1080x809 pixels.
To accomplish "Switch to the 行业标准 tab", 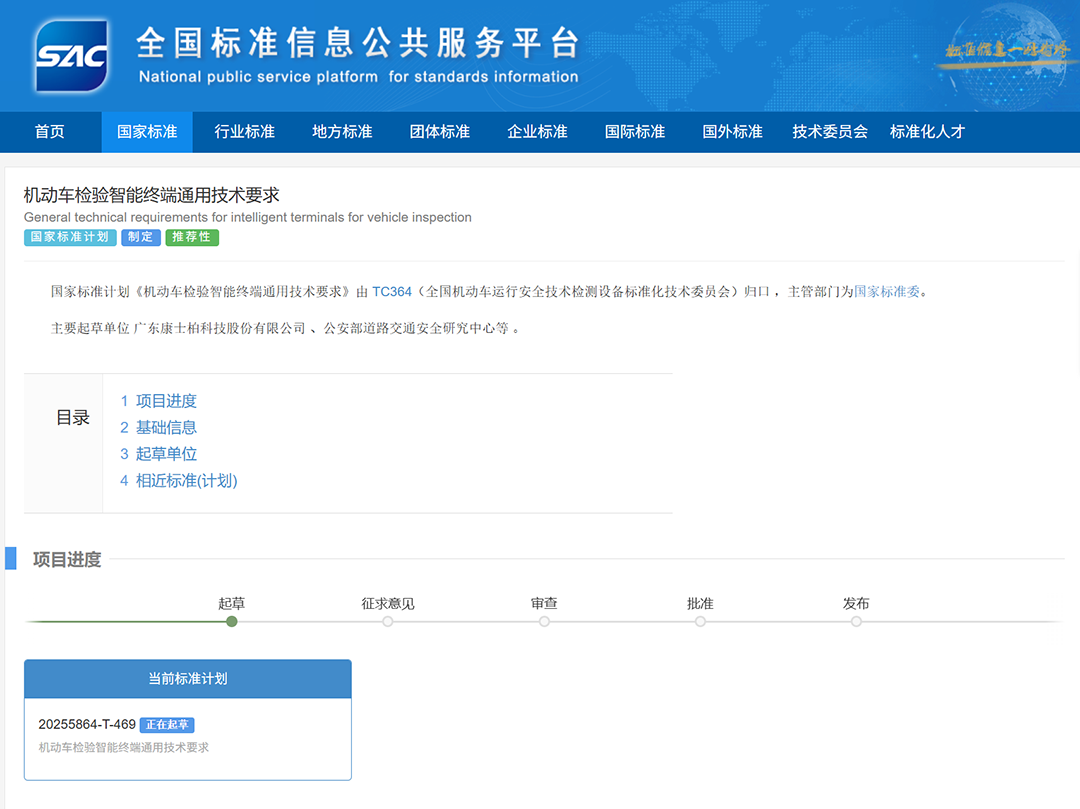I will (x=243, y=131).
